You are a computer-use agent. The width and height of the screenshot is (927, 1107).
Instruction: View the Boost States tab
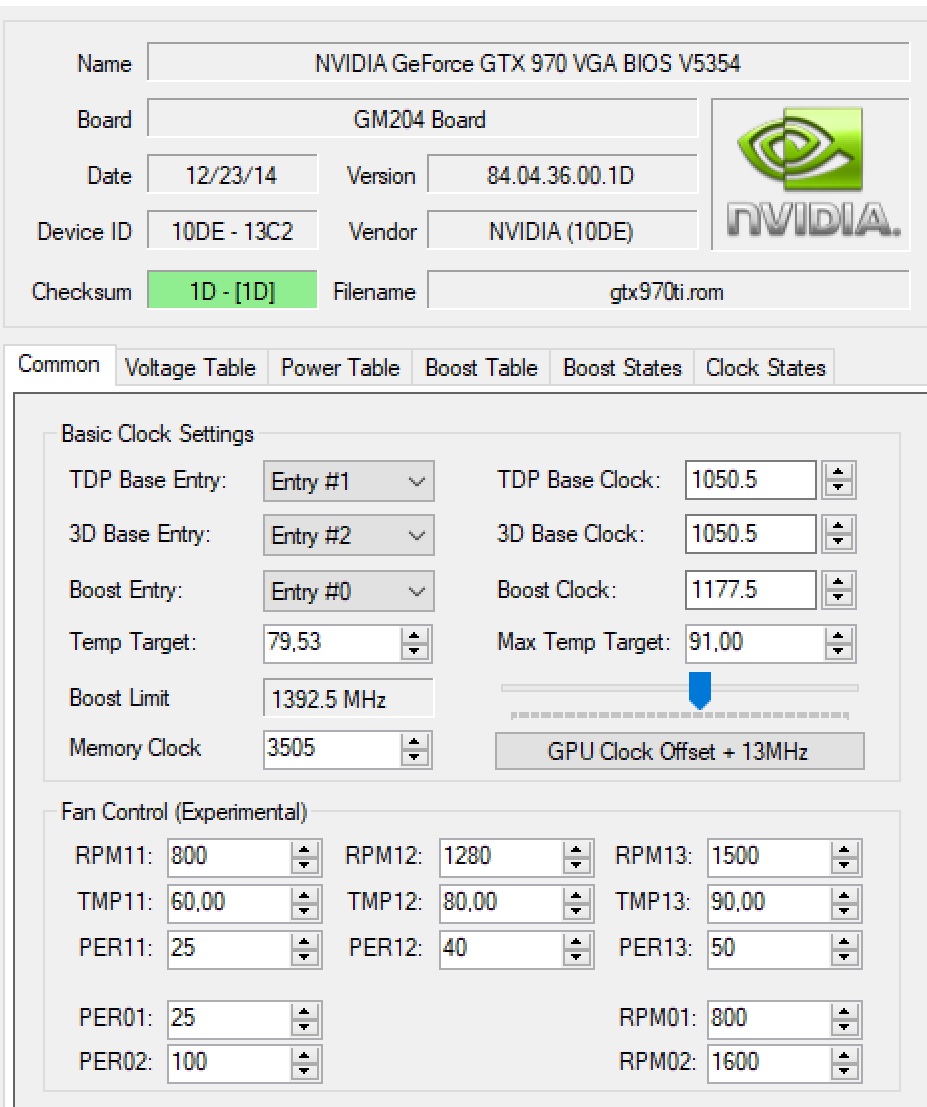621,367
